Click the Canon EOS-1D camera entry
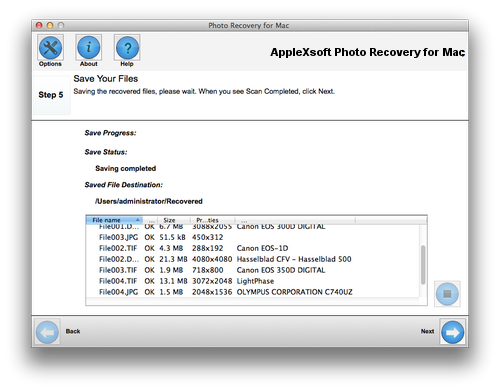Image resolution: width=500 pixels, height=391 pixels. point(262,248)
